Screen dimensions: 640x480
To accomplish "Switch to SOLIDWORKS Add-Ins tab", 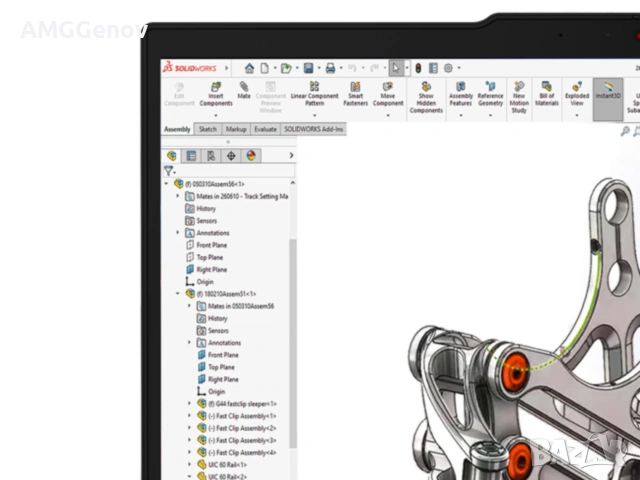I will 313,129.
